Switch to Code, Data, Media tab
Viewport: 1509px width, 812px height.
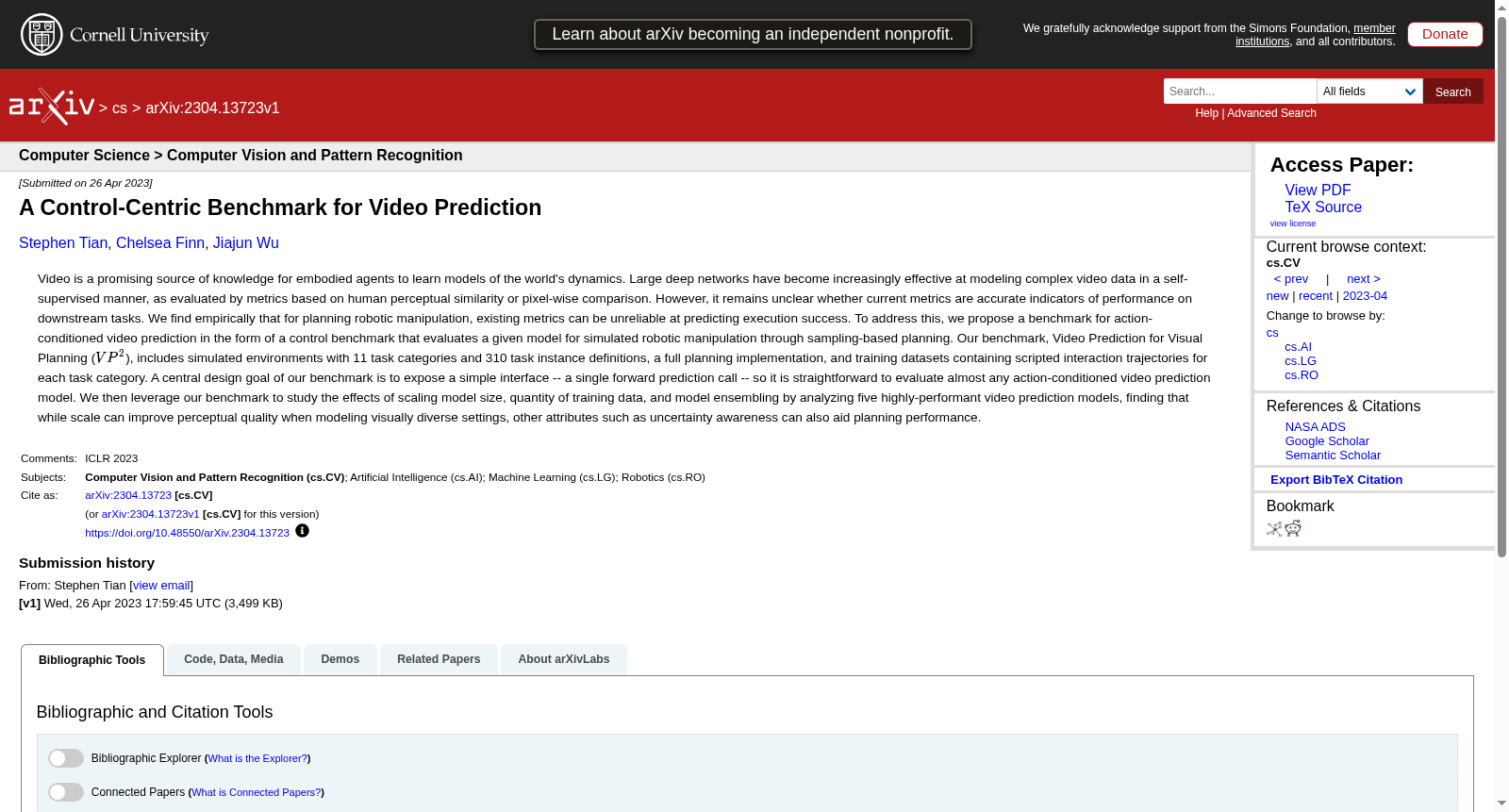(234, 659)
